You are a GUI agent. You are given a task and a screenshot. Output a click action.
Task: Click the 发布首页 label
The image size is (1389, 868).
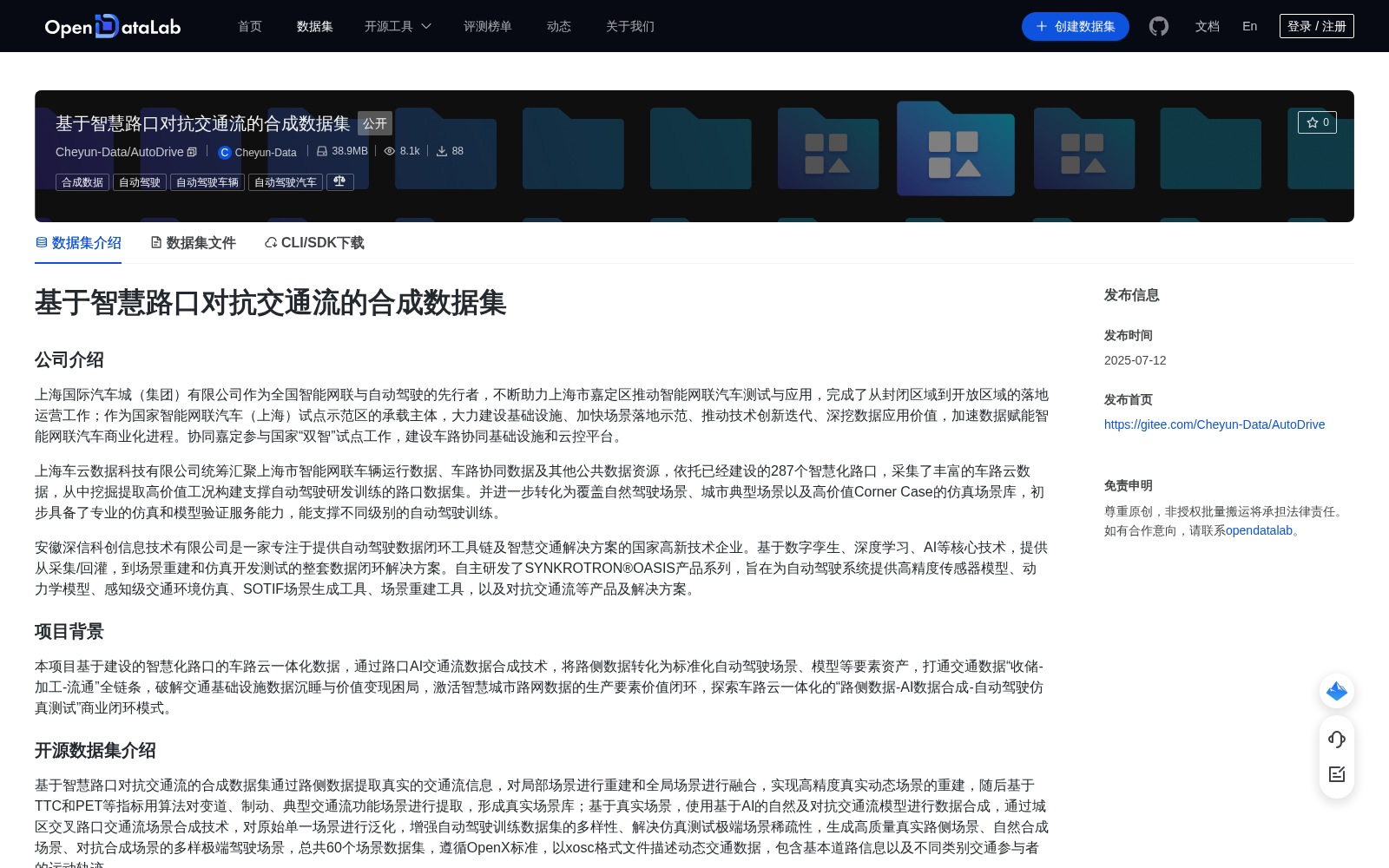1129,399
